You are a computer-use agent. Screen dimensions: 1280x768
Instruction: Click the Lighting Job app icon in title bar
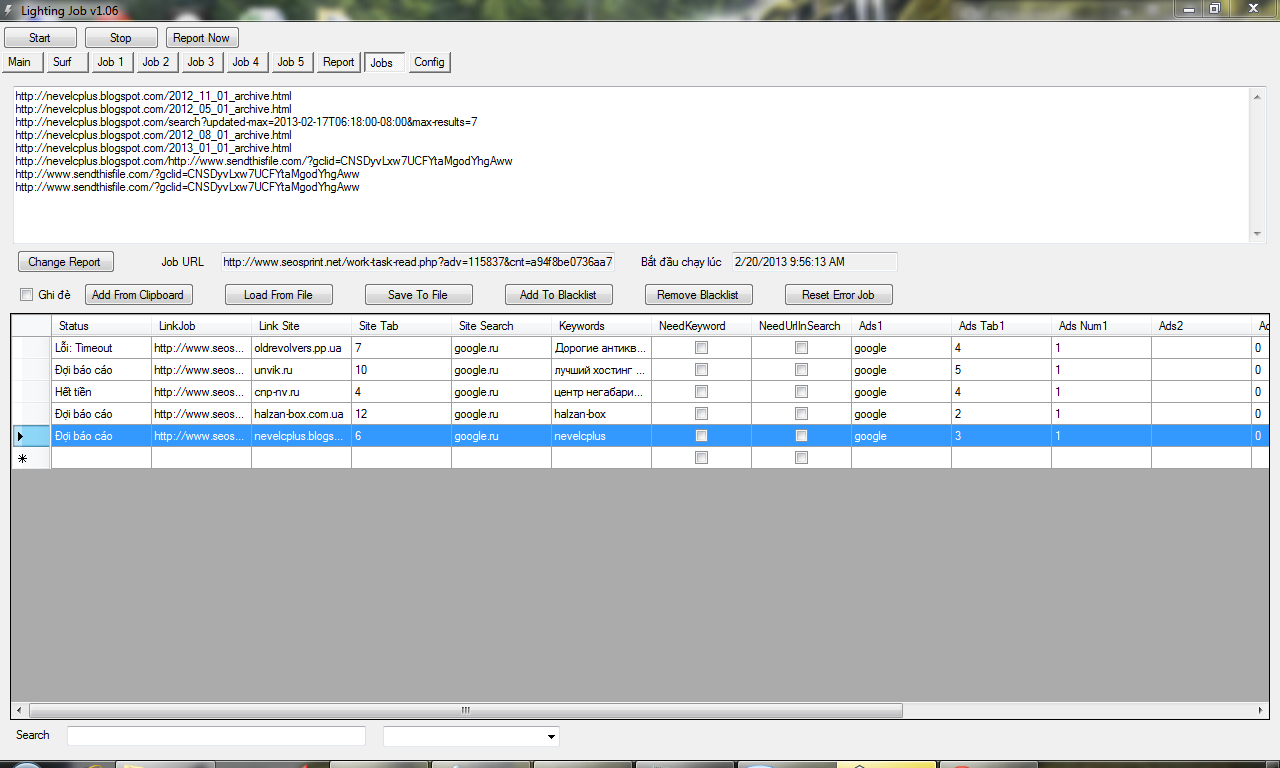pyautogui.click(x=9, y=9)
